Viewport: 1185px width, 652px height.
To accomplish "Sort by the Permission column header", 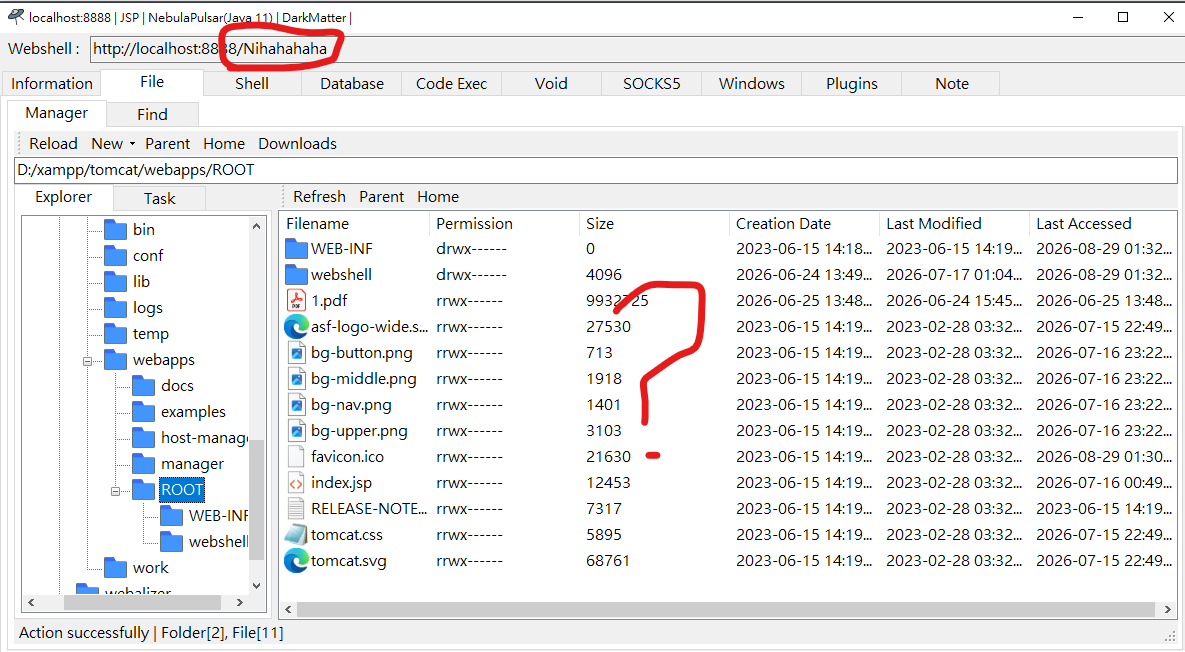I will click(504, 224).
